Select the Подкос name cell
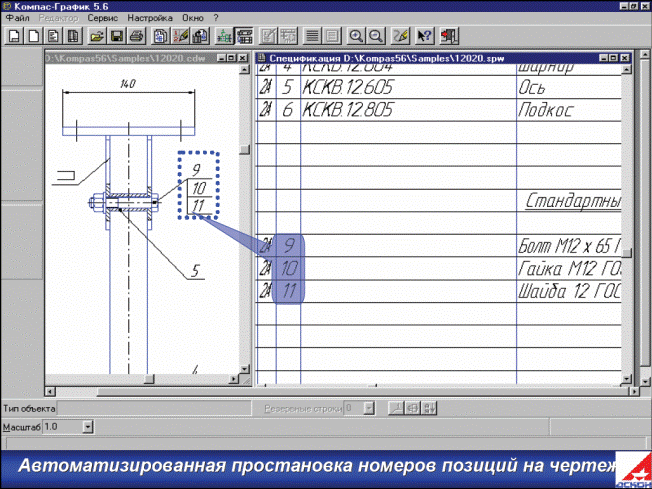Viewport: 652px width, 489px height. coord(569,110)
